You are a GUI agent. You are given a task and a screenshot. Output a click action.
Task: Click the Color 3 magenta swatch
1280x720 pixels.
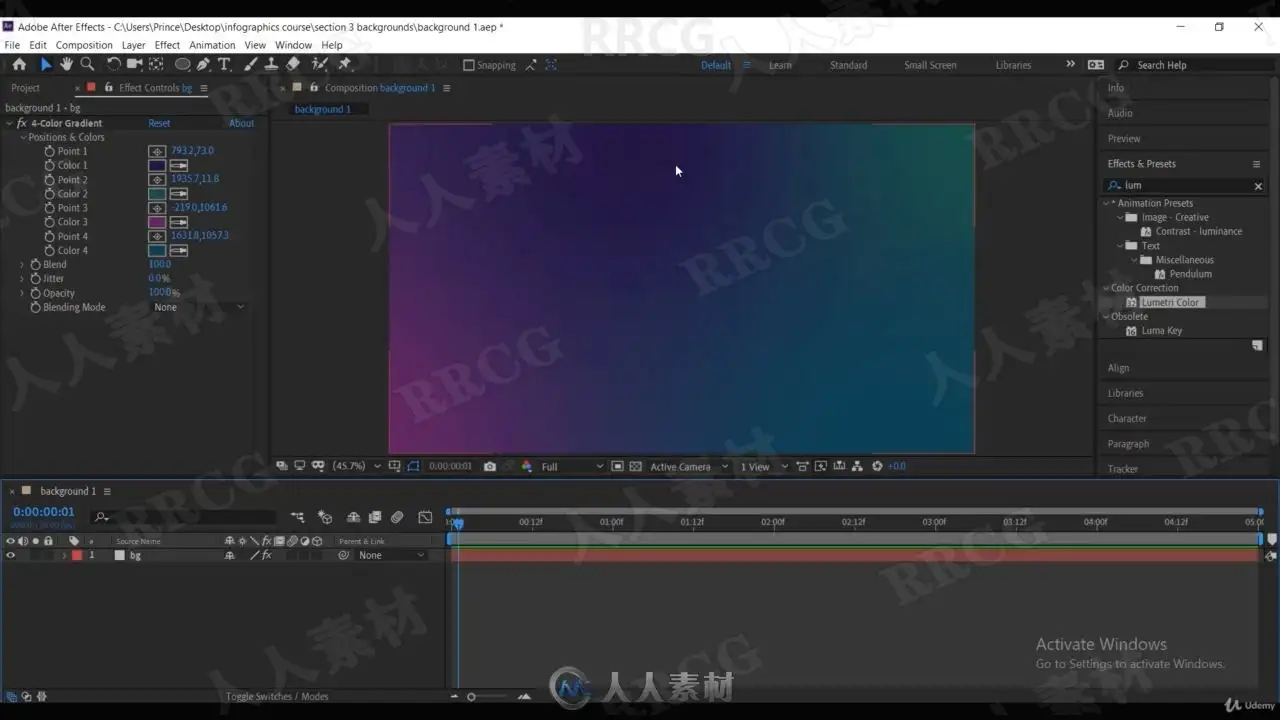click(157, 222)
